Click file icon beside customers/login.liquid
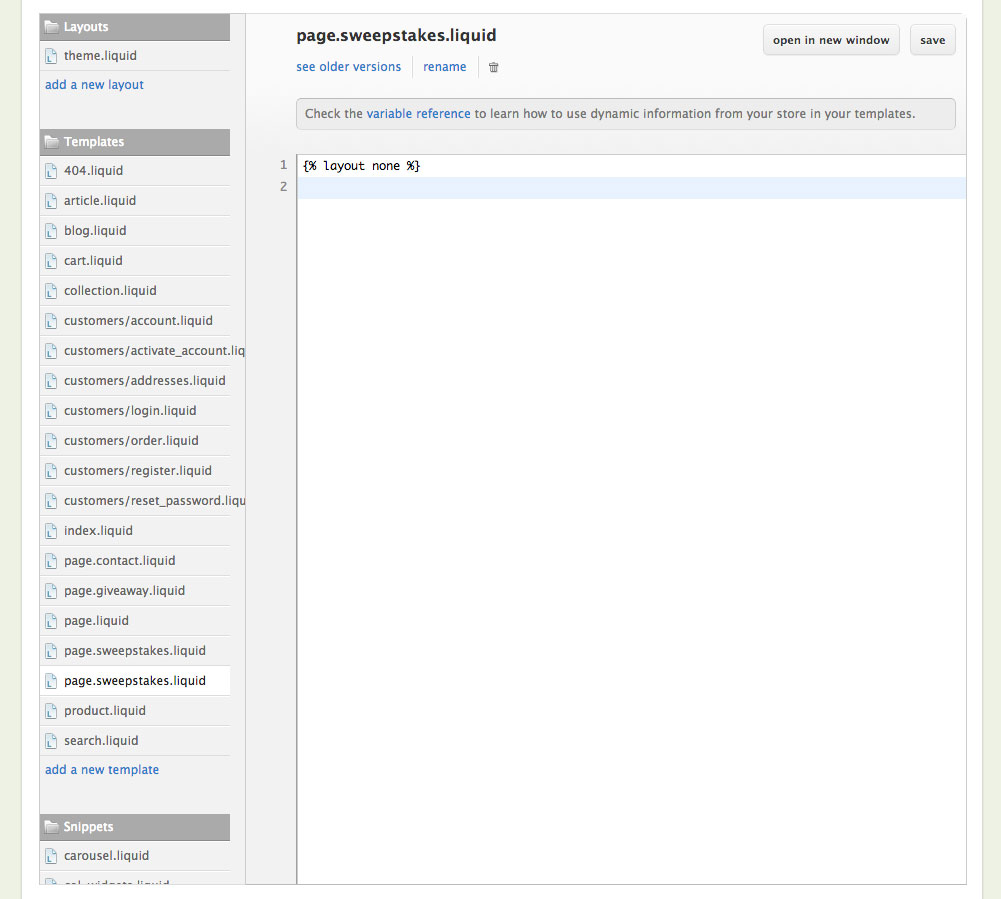 click(x=51, y=411)
